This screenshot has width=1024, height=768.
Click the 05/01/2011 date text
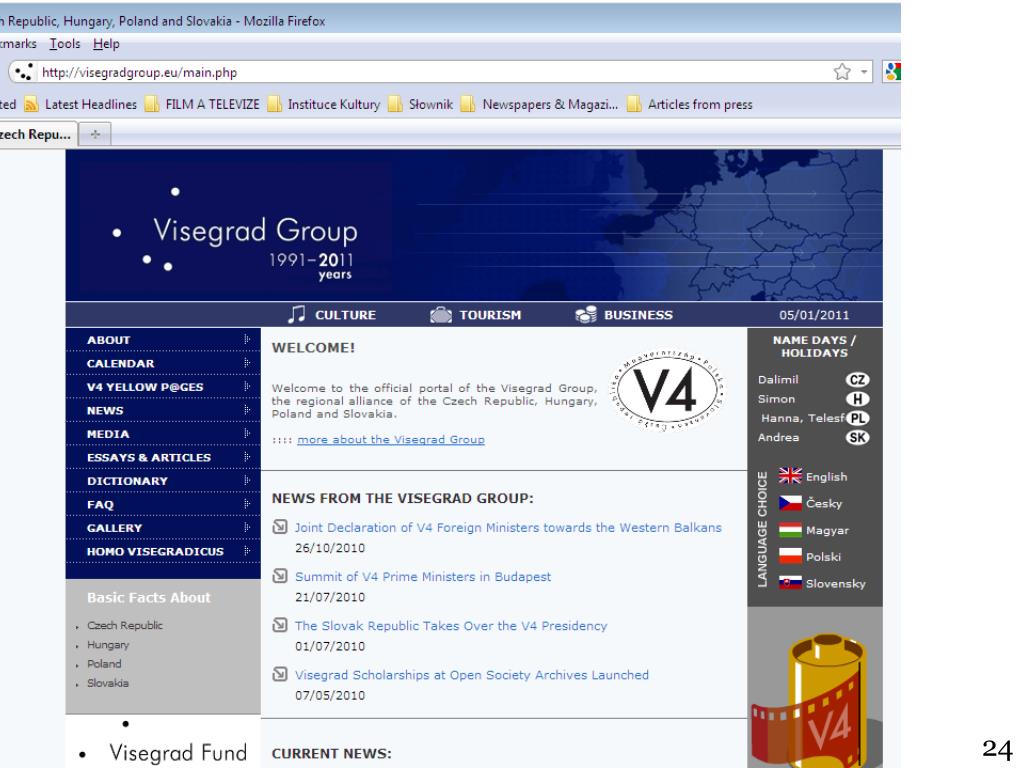(814, 315)
